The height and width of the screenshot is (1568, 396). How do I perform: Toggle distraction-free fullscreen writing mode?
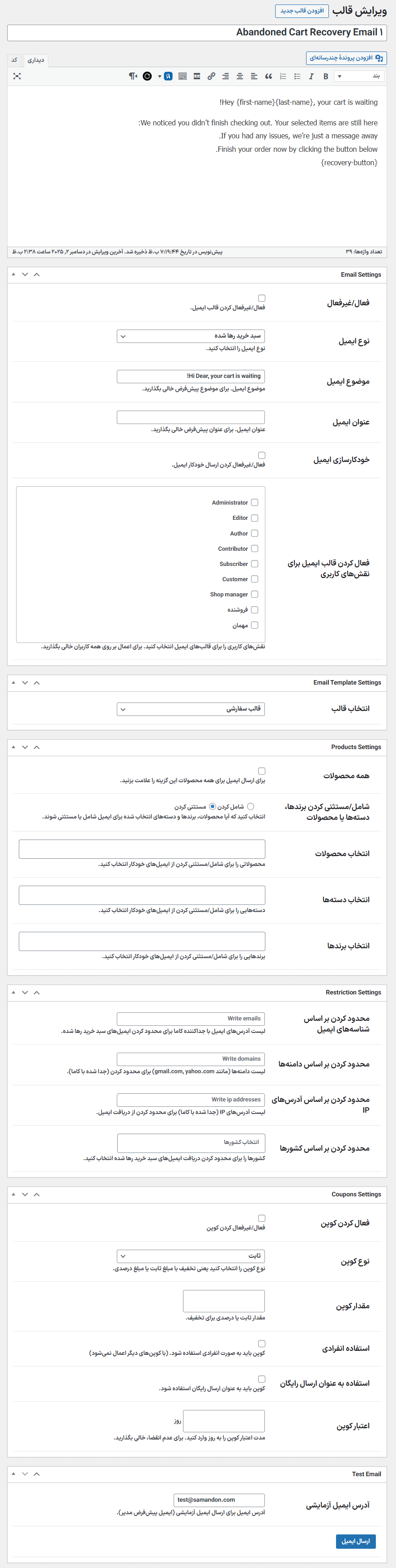(17, 76)
